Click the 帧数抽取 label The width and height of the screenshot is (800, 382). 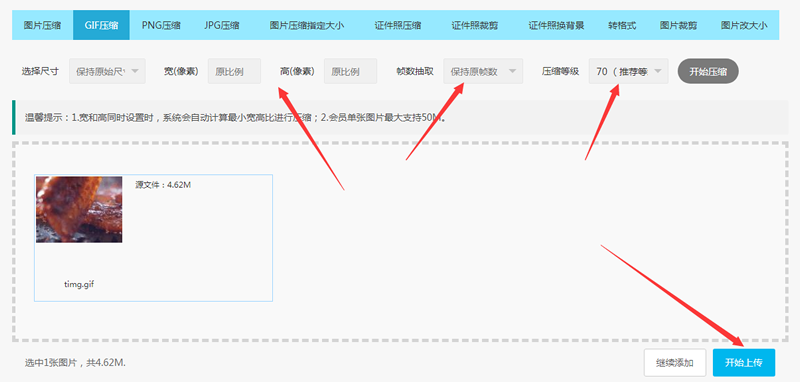tap(415, 71)
